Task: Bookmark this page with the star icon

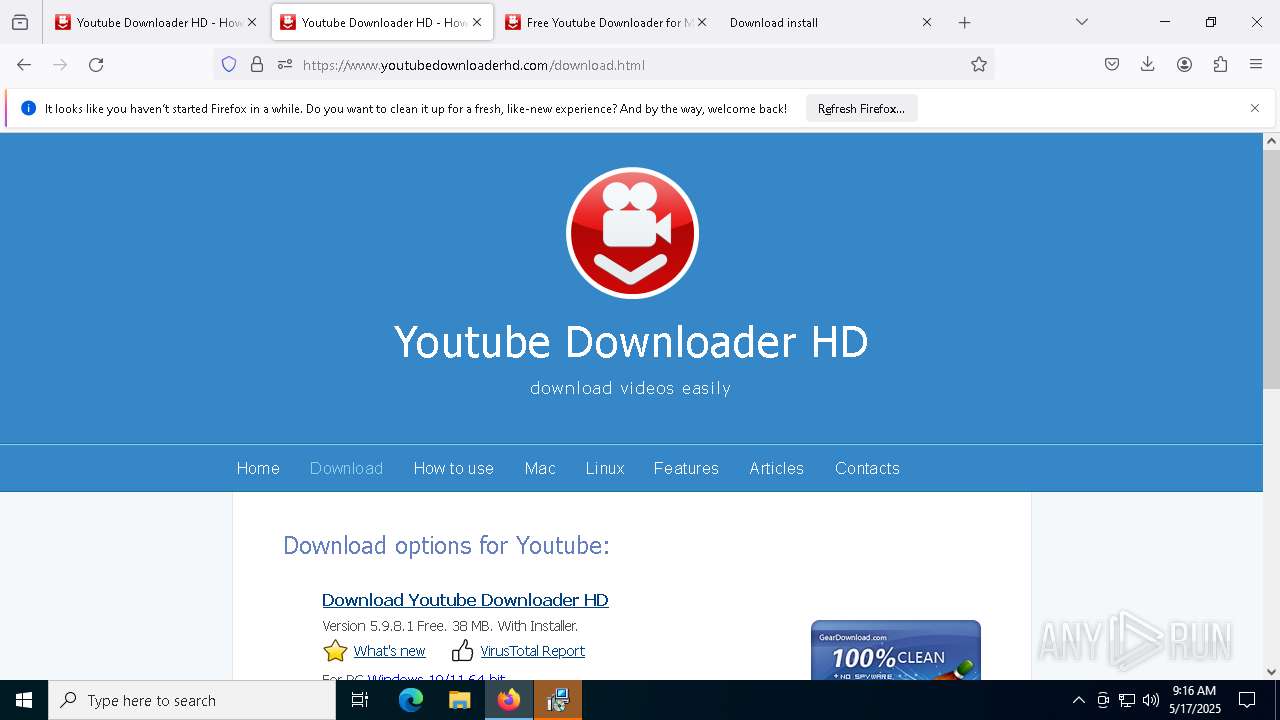Action: pos(979,65)
